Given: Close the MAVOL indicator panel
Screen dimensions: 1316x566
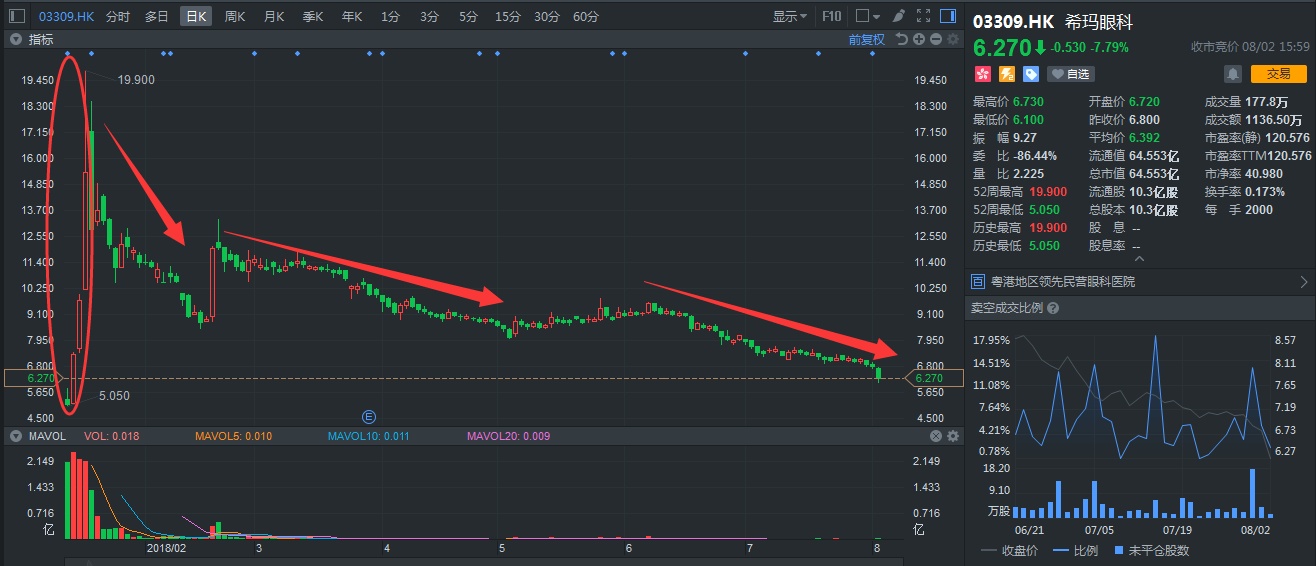Looking at the screenshot, I should (936, 436).
